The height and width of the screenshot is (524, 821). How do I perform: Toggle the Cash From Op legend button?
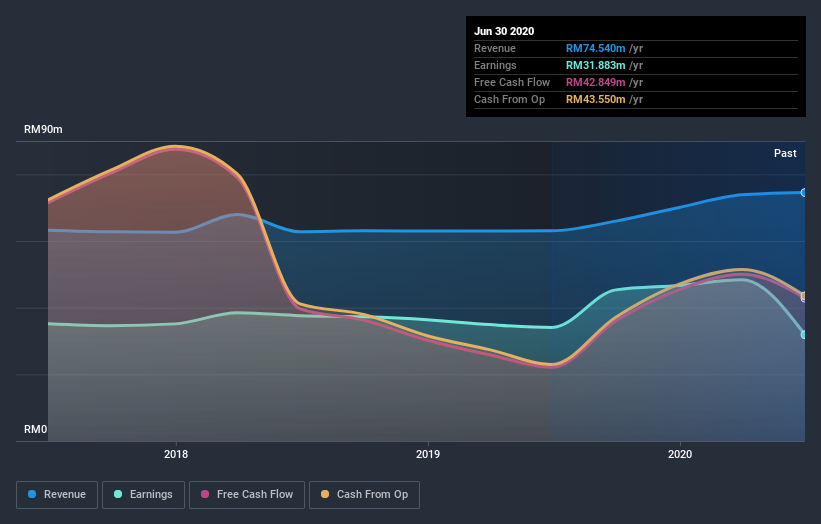tap(364, 495)
